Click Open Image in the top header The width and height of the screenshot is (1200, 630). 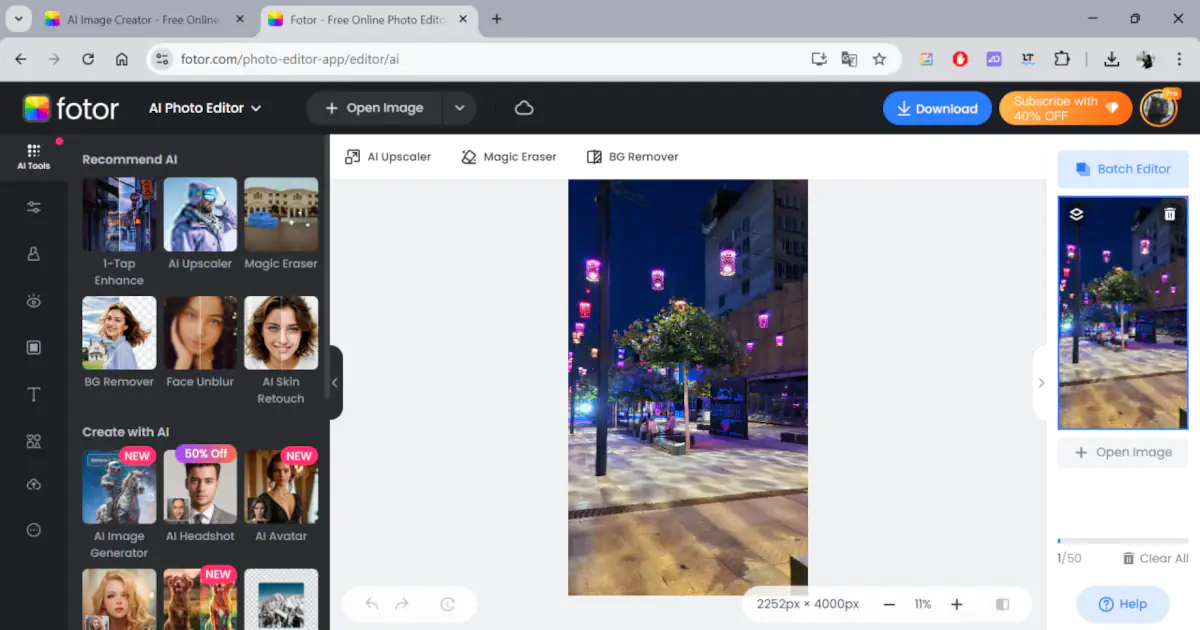click(374, 108)
